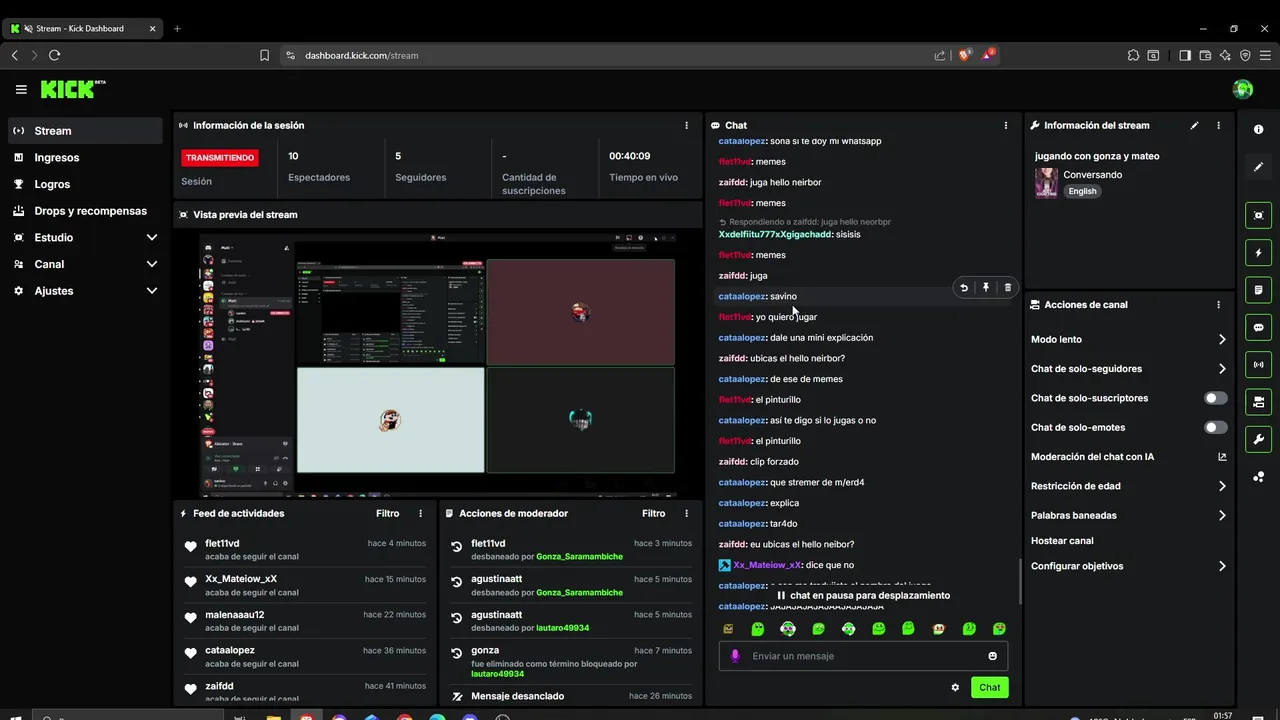Select the headphones green emote
Viewport: 1280px width, 720px height.
click(x=848, y=629)
